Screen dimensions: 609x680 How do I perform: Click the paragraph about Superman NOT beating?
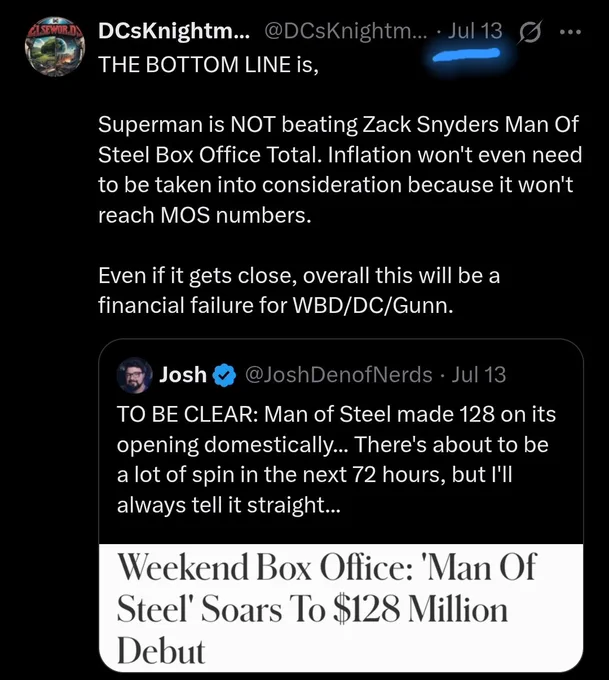(340, 170)
